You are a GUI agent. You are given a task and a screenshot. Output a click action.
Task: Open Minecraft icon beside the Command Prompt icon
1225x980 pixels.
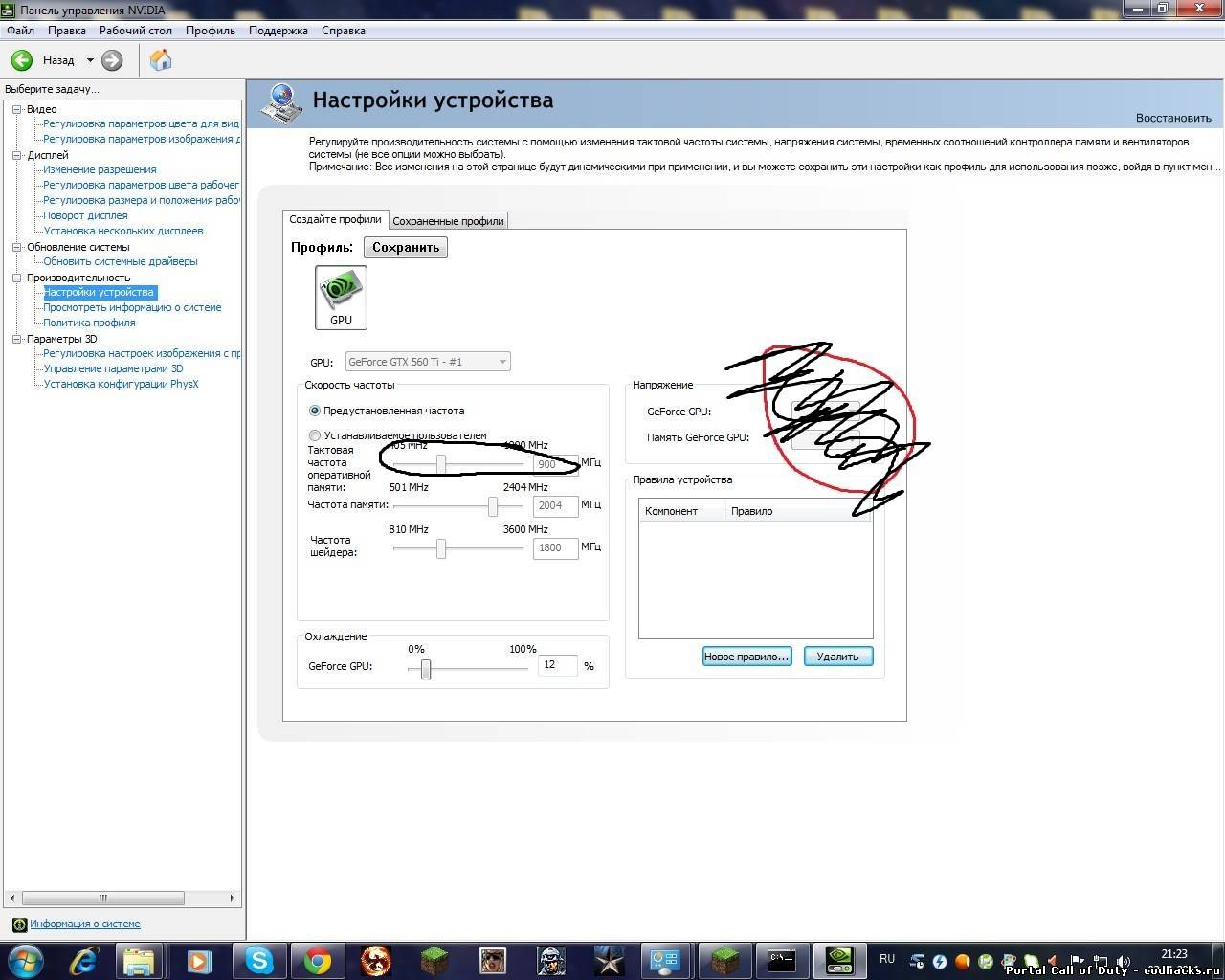click(x=724, y=960)
